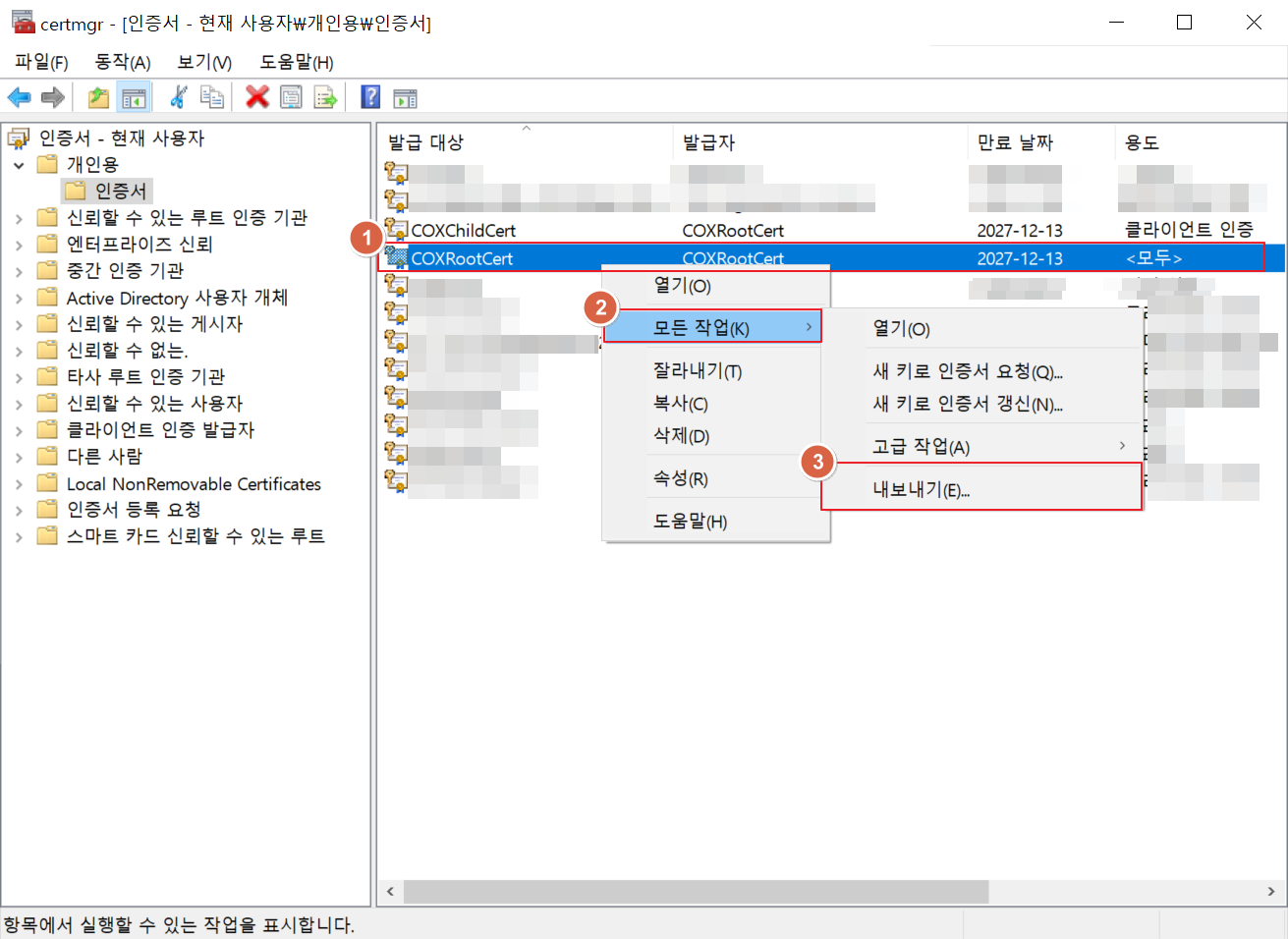Image resolution: width=1288 pixels, height=939 pixels.
Task: Open the 도움말(H) menu bar item
Action: coord(297,62)
